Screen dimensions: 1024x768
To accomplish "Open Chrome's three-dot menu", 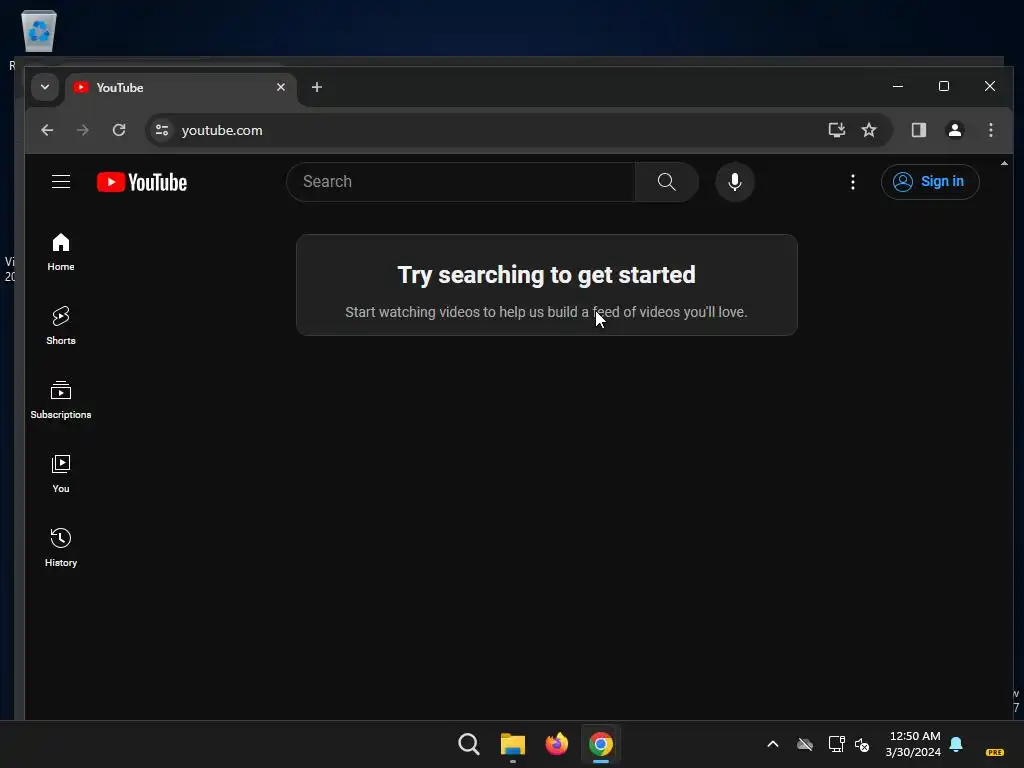I will tap(991, 130).
